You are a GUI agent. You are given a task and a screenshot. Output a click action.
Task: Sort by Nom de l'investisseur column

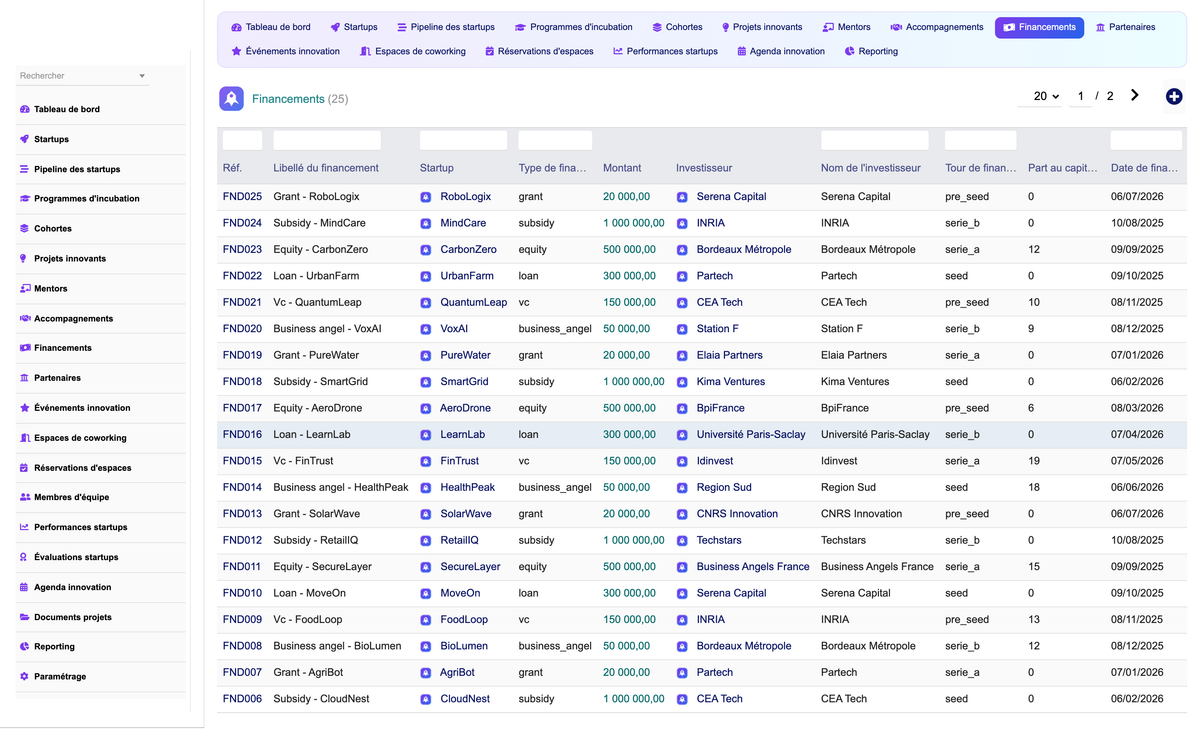click(870, 168)
